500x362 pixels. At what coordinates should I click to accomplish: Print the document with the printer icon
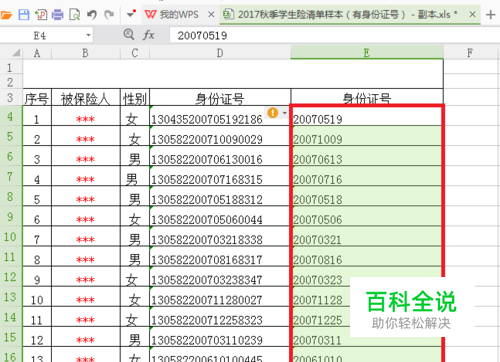pyautogui.click(x=58, y=15)
